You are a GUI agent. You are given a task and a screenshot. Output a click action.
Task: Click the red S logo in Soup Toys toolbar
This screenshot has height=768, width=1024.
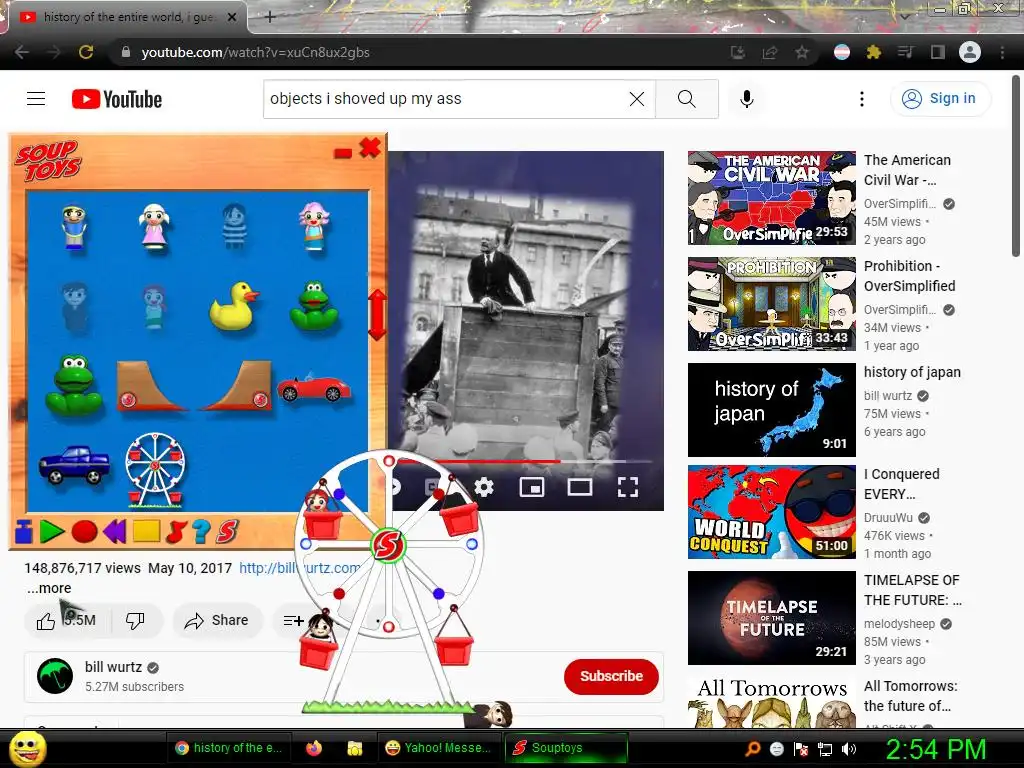(x=227, y=532)
